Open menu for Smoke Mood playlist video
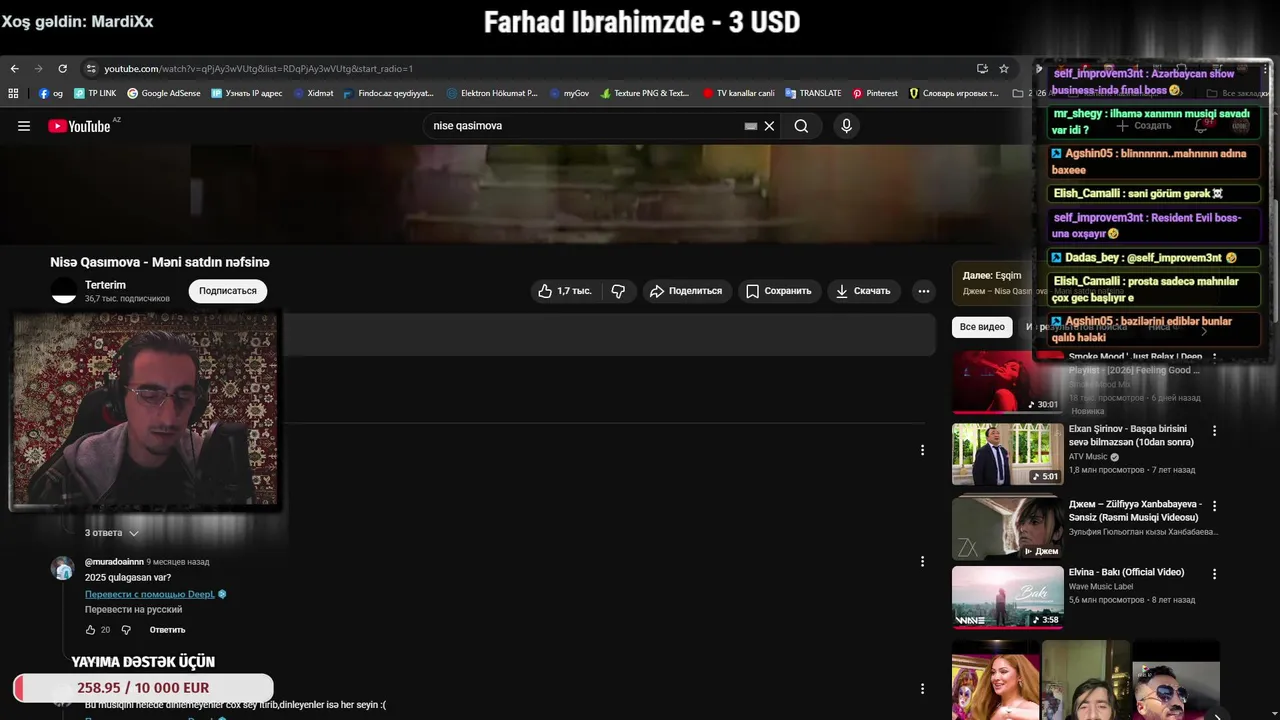 click(x=1215, y=357)
